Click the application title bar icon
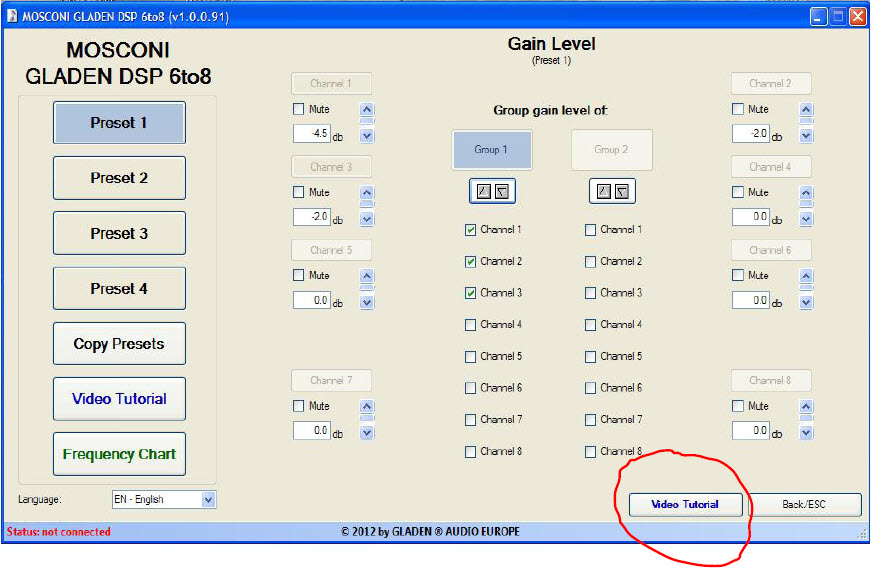The width and height of the screenshot is (871, 572). [12, 17]
